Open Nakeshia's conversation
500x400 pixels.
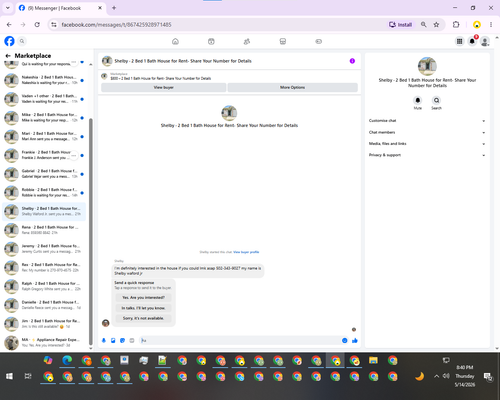(44, 80)
